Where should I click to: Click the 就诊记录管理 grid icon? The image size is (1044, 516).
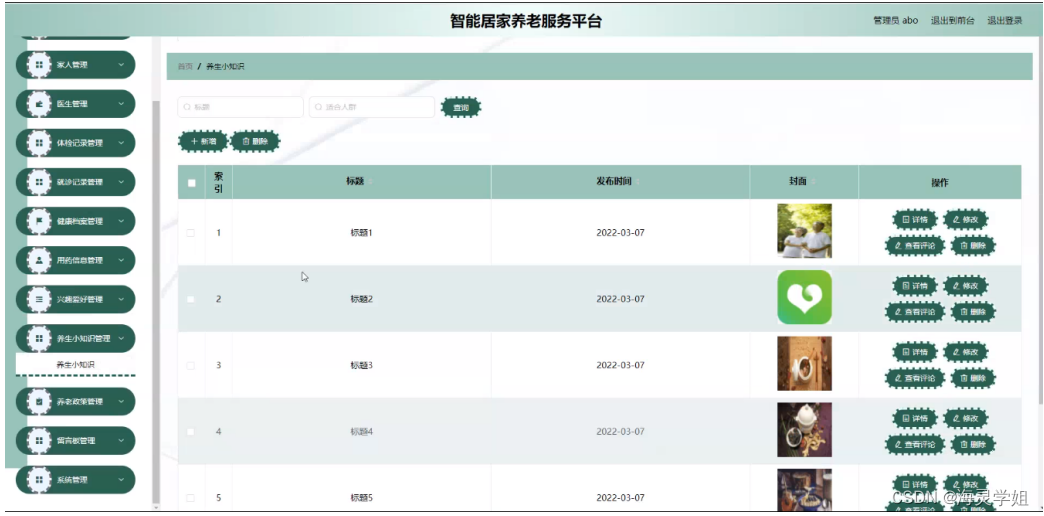coord(39,182)
